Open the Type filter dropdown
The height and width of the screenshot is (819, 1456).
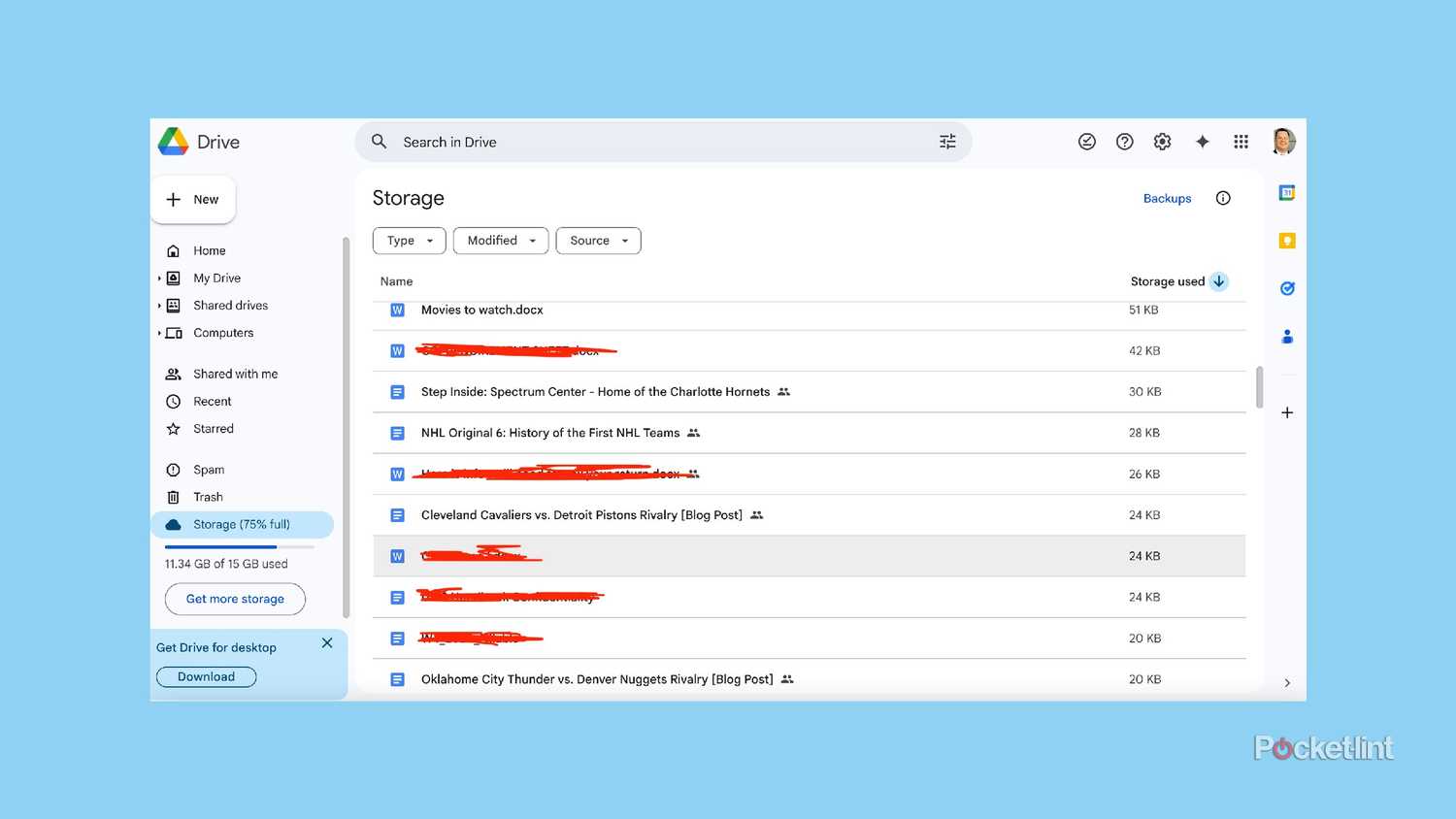click(x=409, y=241)
